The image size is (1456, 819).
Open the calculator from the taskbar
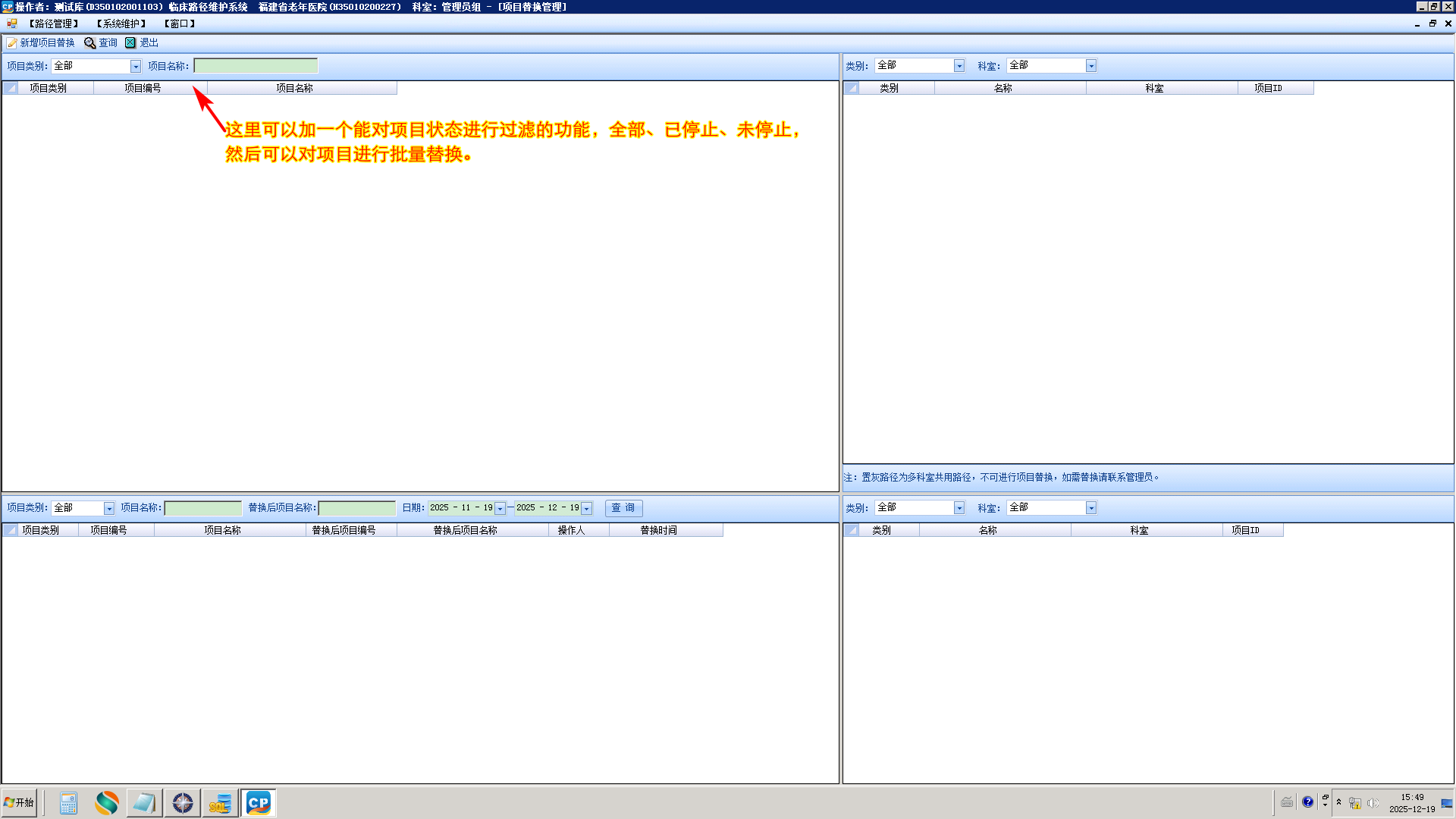[68, 803]
